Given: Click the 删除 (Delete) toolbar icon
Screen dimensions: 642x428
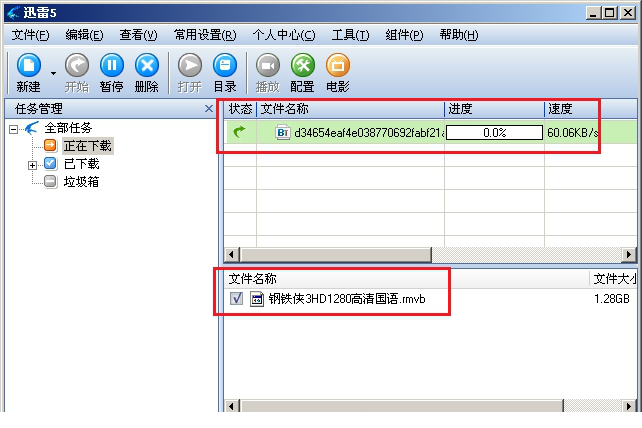Looking at the screenshot, I should point(147,66).
